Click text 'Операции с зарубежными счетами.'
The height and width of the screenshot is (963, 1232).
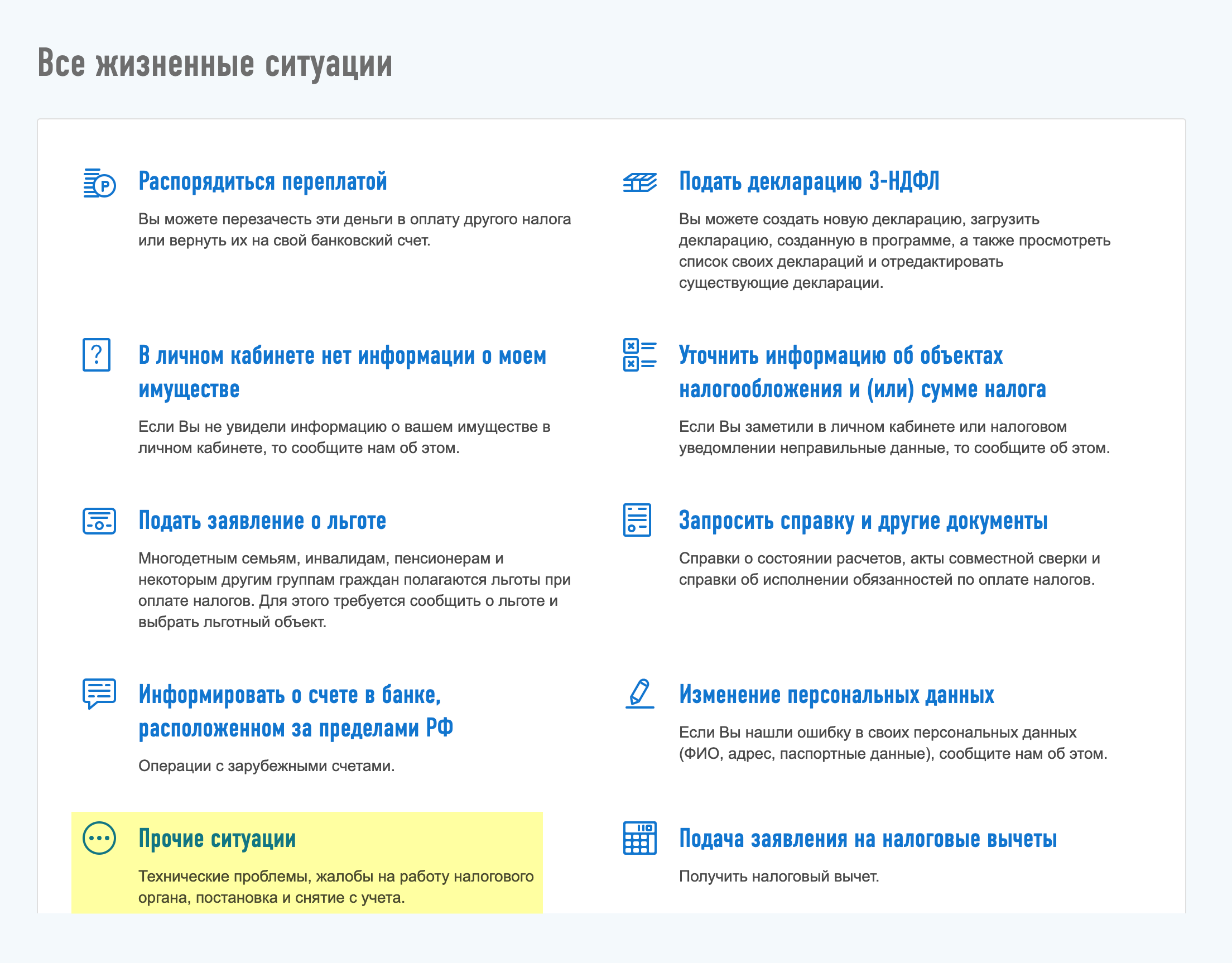click(266, 765)
